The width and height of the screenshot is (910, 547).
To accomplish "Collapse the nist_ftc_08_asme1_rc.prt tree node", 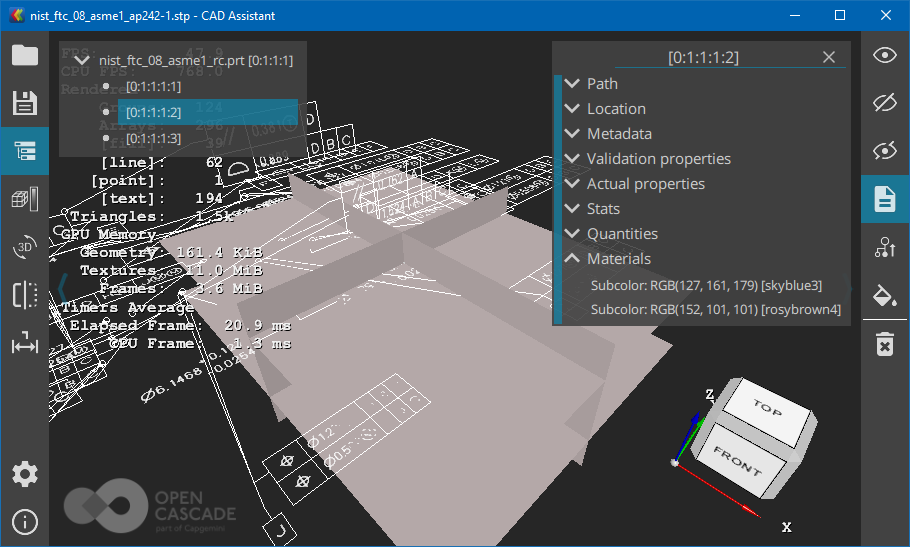I will (82, 61).
